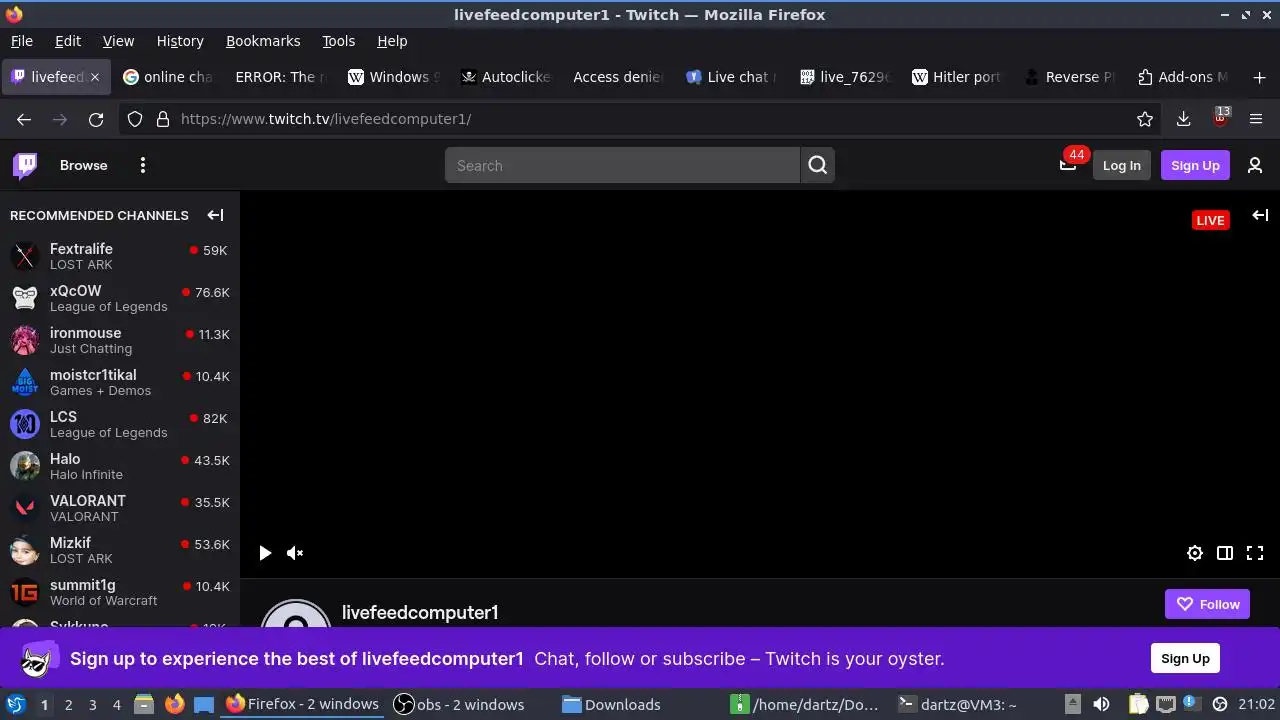Viewport: 1280px width, 720px height.
Task: Open video player settings gear
Action: [1195, 553]
